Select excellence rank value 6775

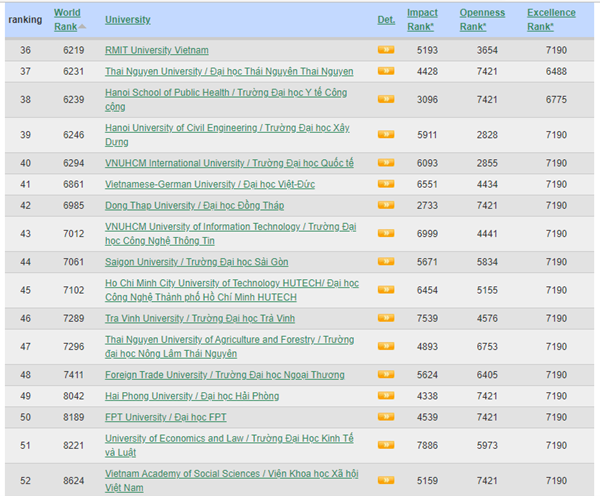[556, 100]
